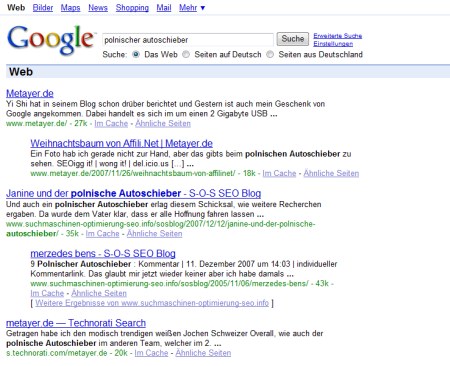
Task: Open Einstellungen link
Action: [x=333, y=44]
